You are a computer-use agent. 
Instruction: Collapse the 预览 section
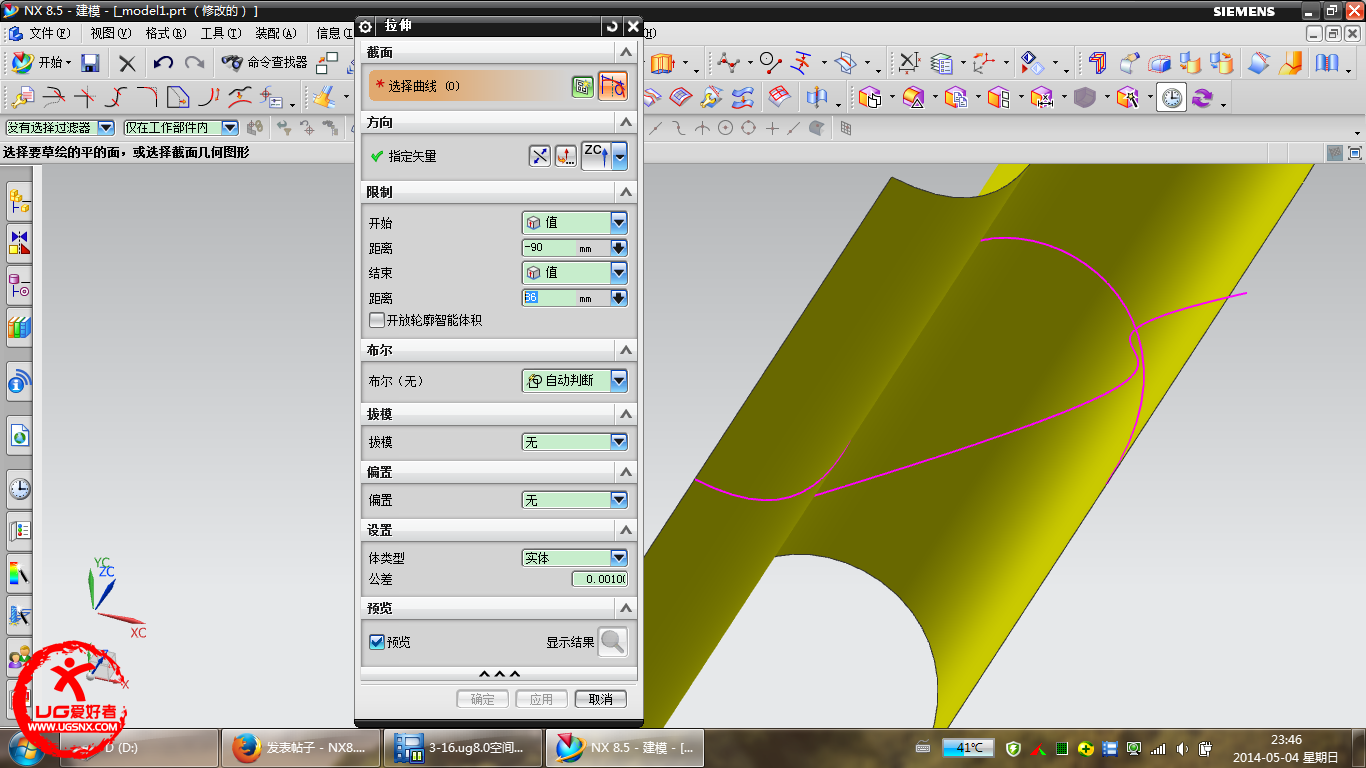pyautogui.click(x=626, y=608)
